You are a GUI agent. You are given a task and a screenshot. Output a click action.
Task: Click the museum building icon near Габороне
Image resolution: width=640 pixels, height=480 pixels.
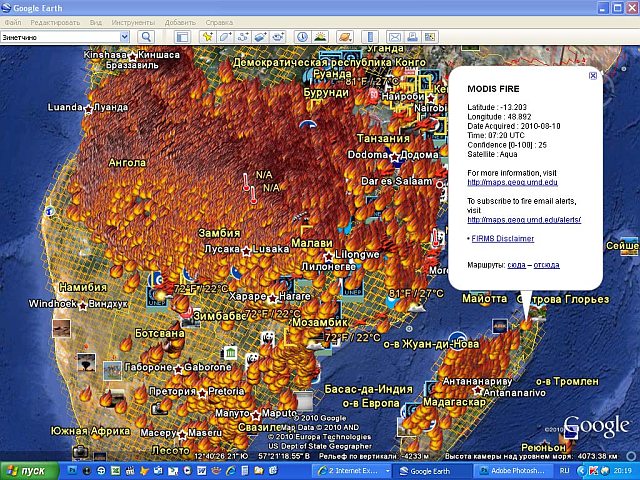[230, 352]
